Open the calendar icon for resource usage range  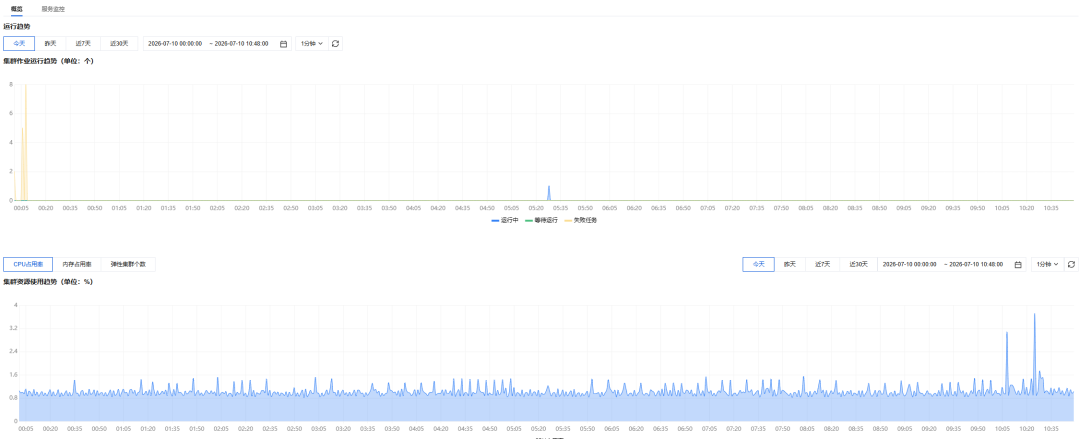pyautogui.click(x=1018, y=265)
